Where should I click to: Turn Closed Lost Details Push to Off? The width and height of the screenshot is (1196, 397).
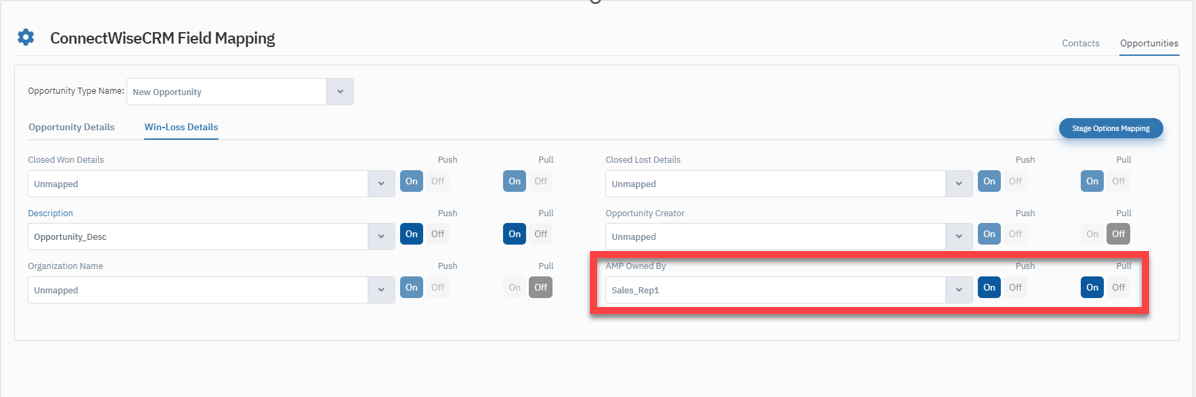1016,181
